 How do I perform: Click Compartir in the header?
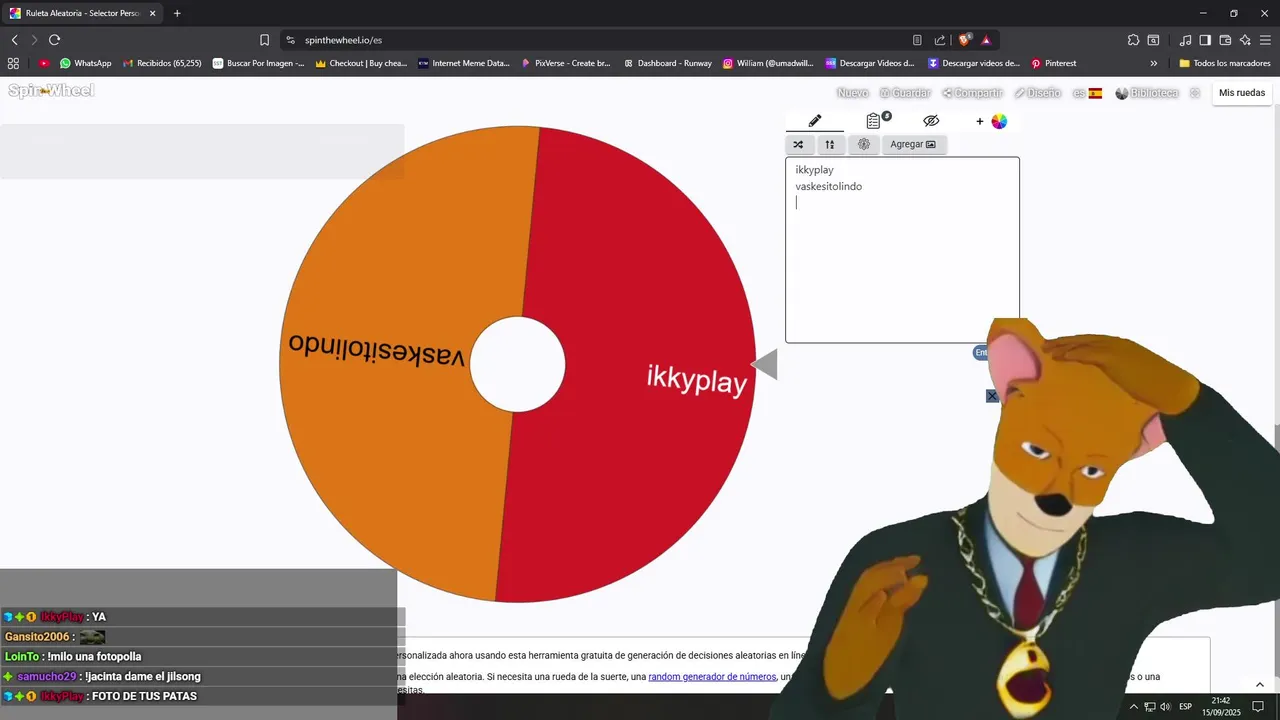pyautogui.click(x=972, y=93)
